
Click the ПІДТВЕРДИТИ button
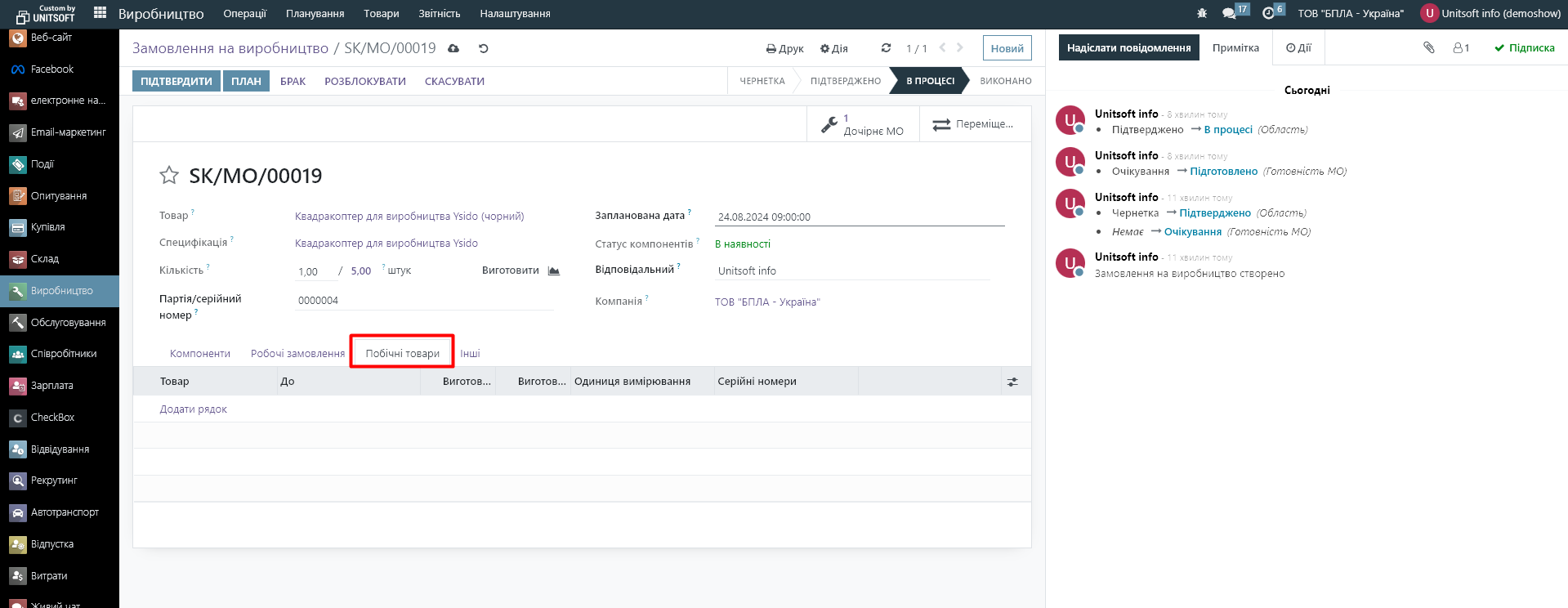tap(176, 81)
